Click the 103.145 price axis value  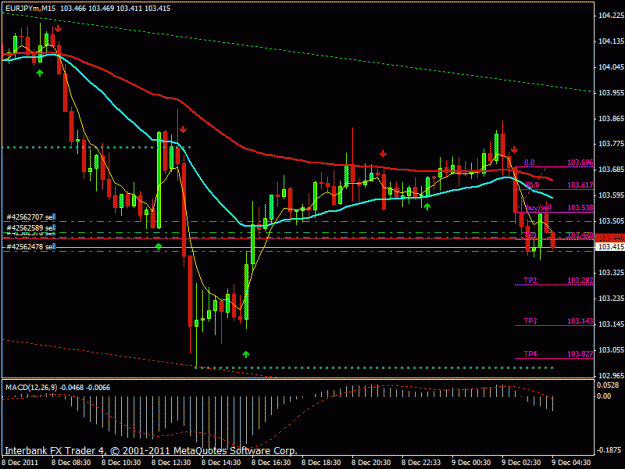pos(611,324)
